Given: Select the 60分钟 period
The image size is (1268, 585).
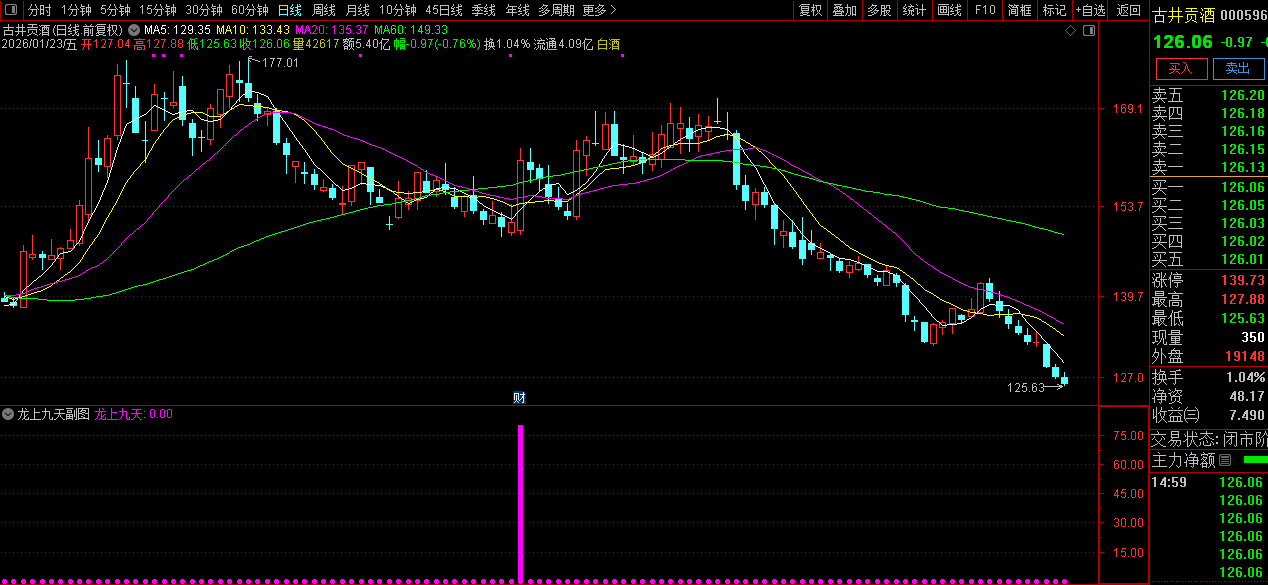Looking at the screenshot, I should 250,10.
